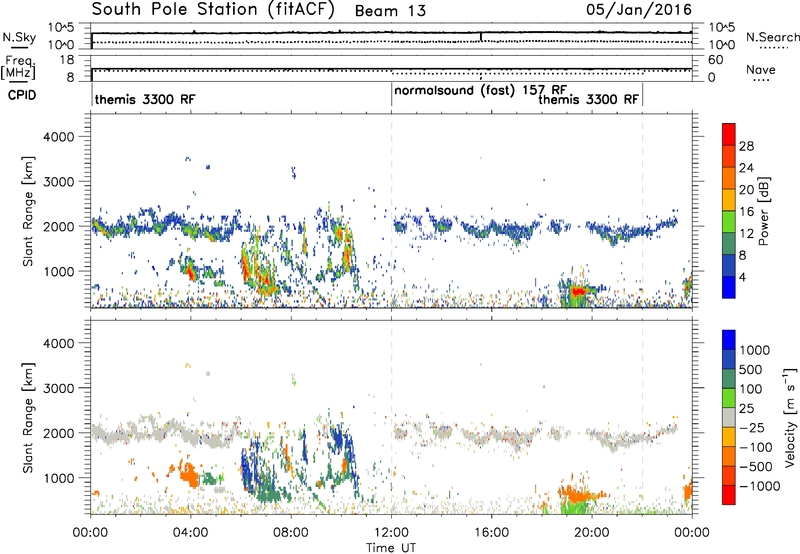Screen dimensions: 800x554
Task: Click the '60' Nave axis tick
Action: pos(716,60)
